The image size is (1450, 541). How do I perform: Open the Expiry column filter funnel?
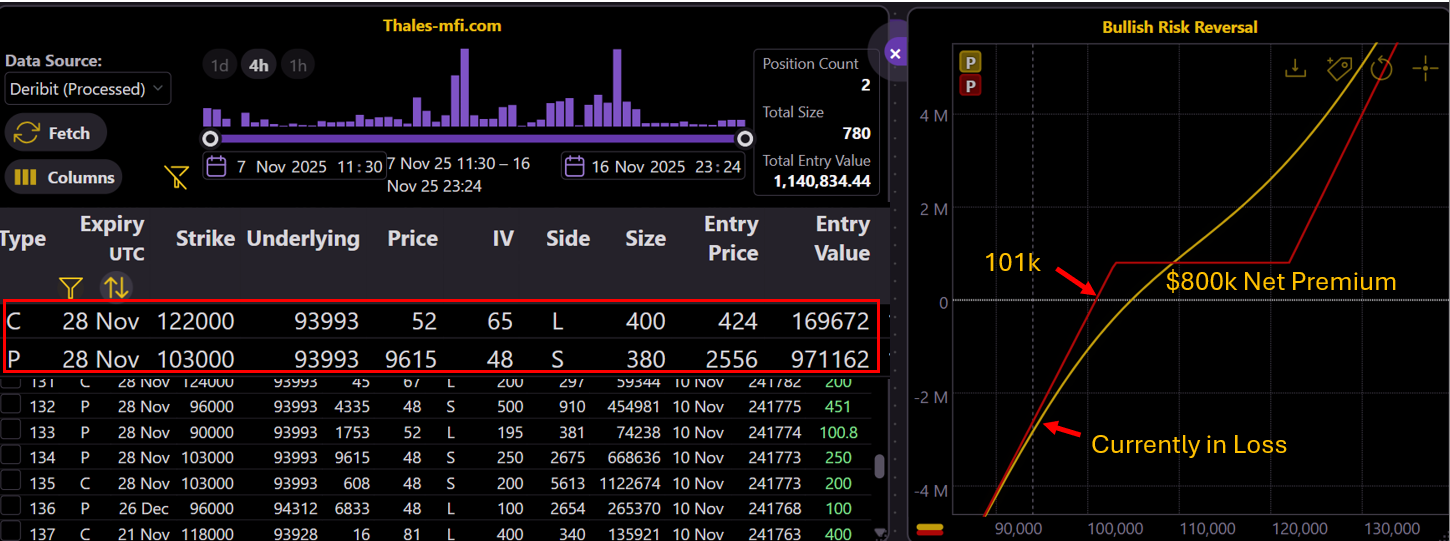point(70,288)
